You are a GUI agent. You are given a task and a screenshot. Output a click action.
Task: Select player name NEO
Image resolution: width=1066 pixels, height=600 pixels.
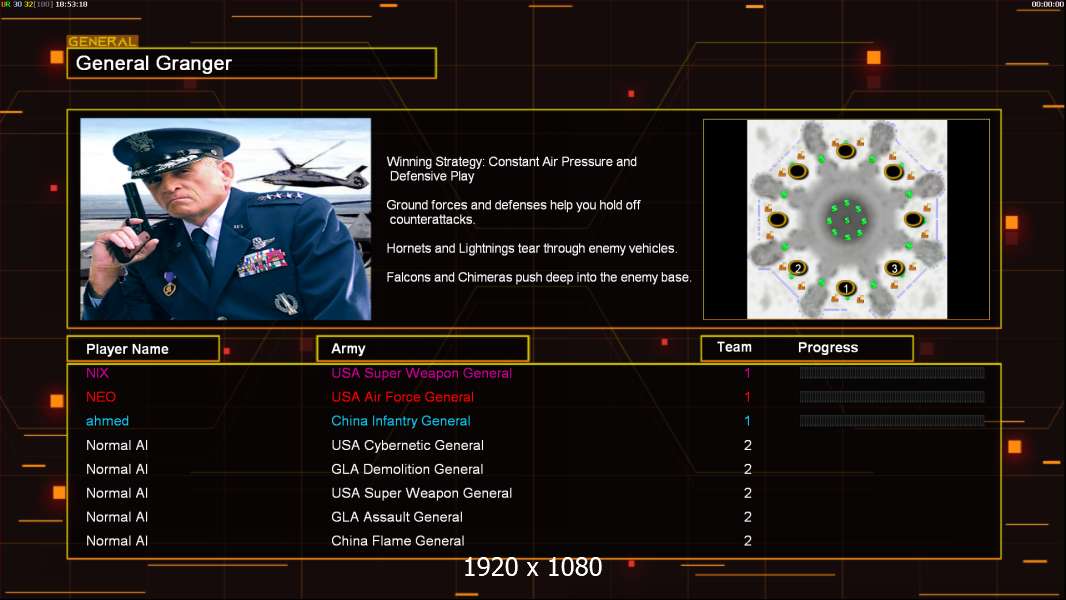pyautogui.click(x=101, y=397)
